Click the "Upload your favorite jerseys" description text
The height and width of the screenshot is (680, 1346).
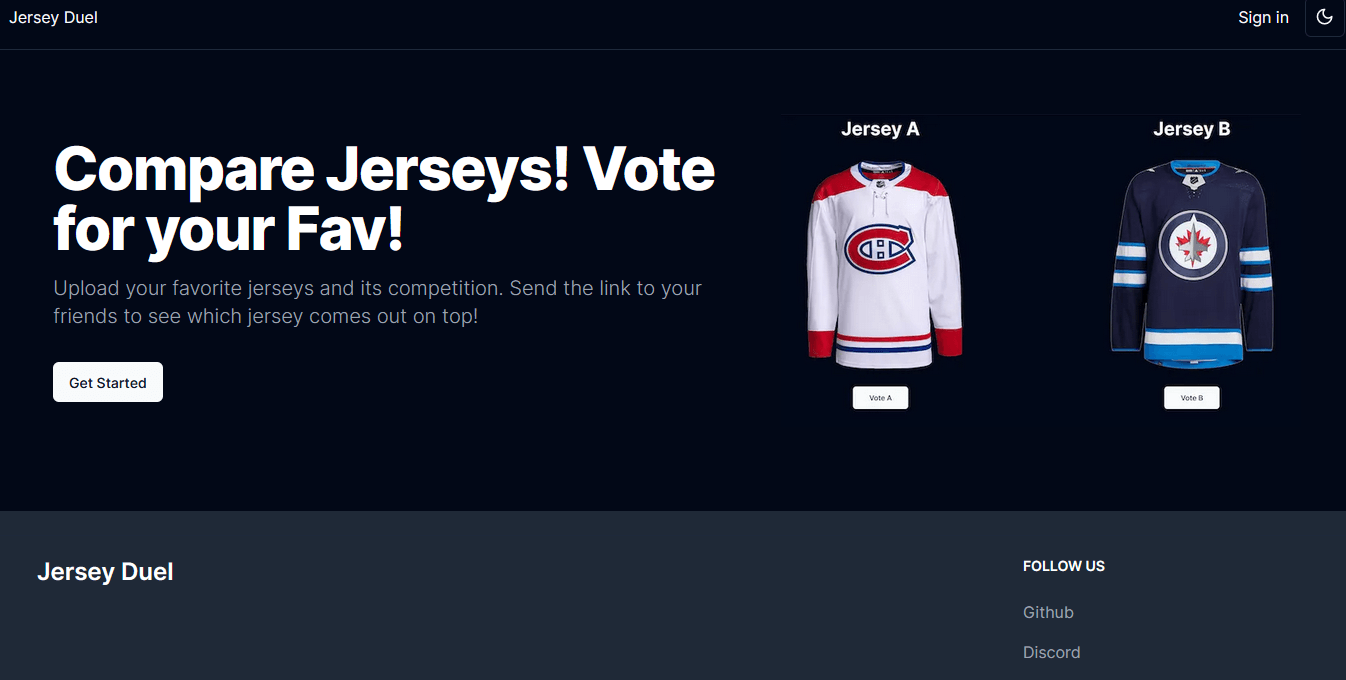coord(378,302)
